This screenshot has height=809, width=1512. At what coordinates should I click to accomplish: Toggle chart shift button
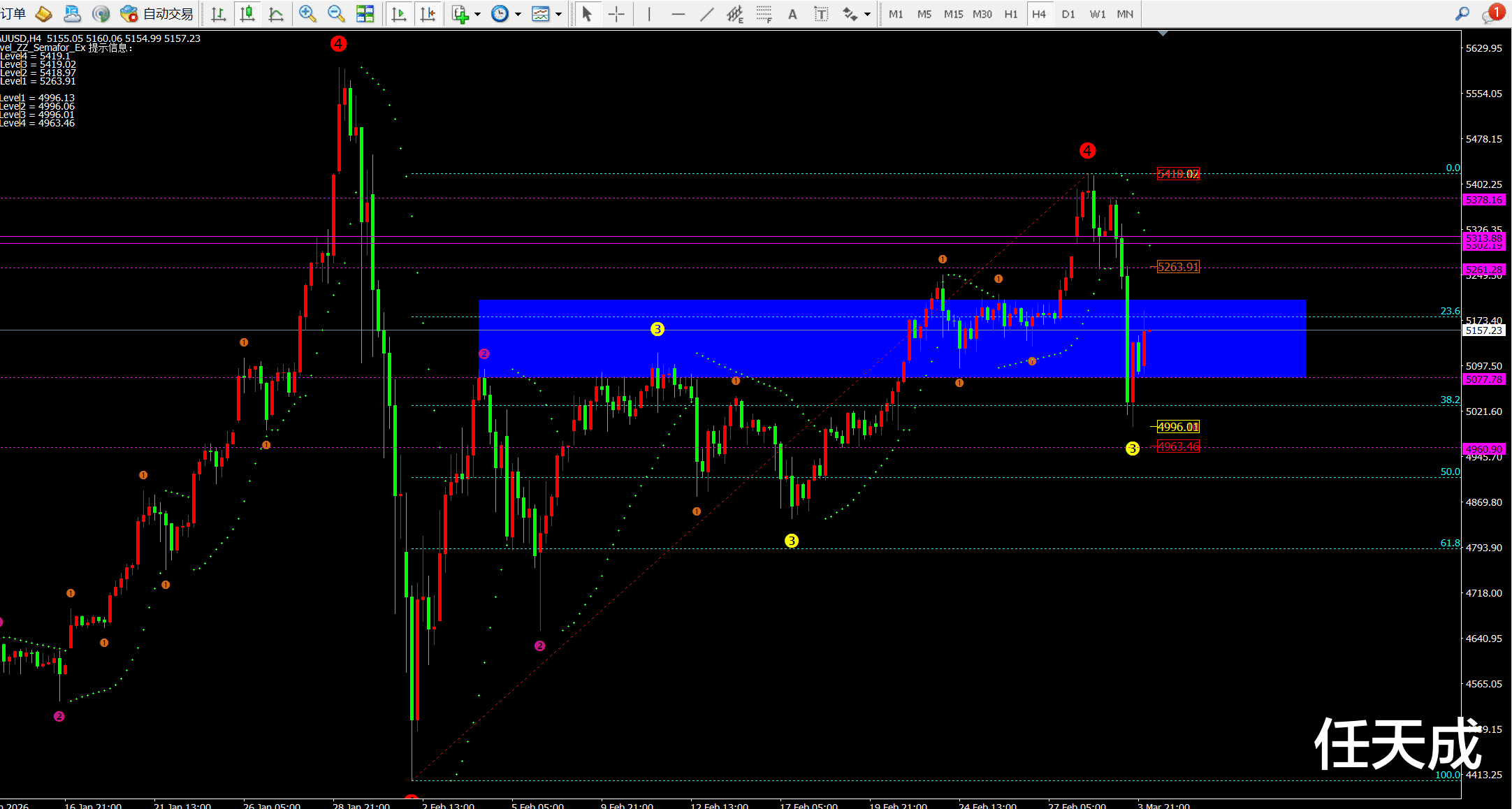click(428, 14)
